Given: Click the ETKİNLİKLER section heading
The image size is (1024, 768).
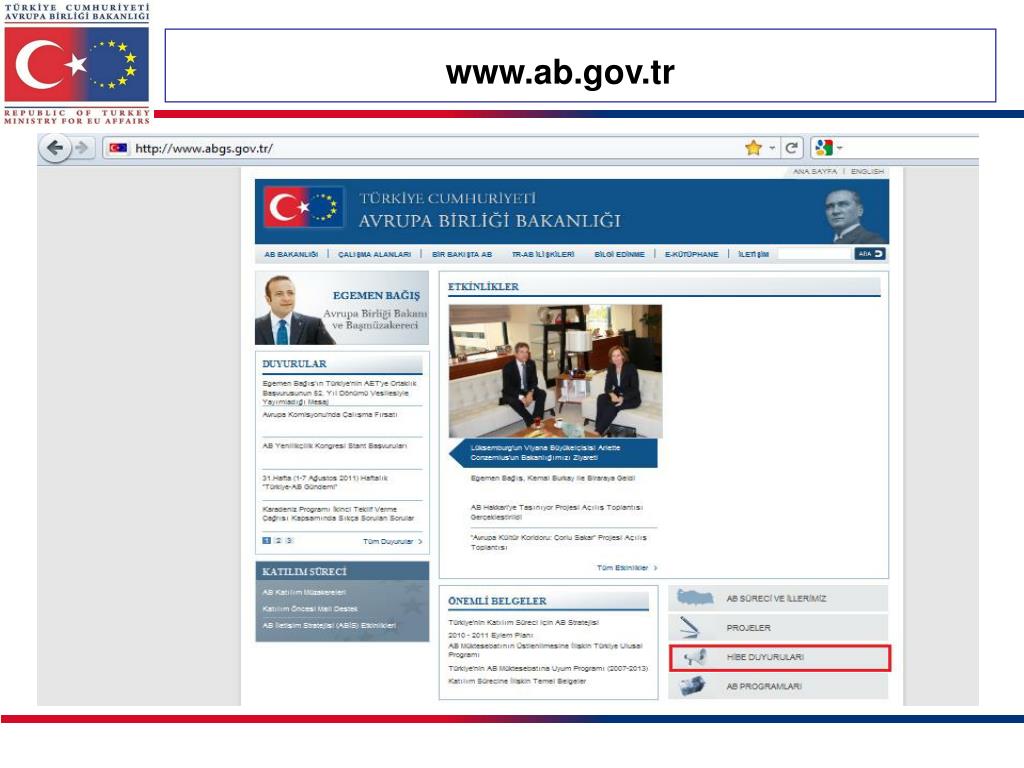Looking at the screenshot, I should coord(483,286).
